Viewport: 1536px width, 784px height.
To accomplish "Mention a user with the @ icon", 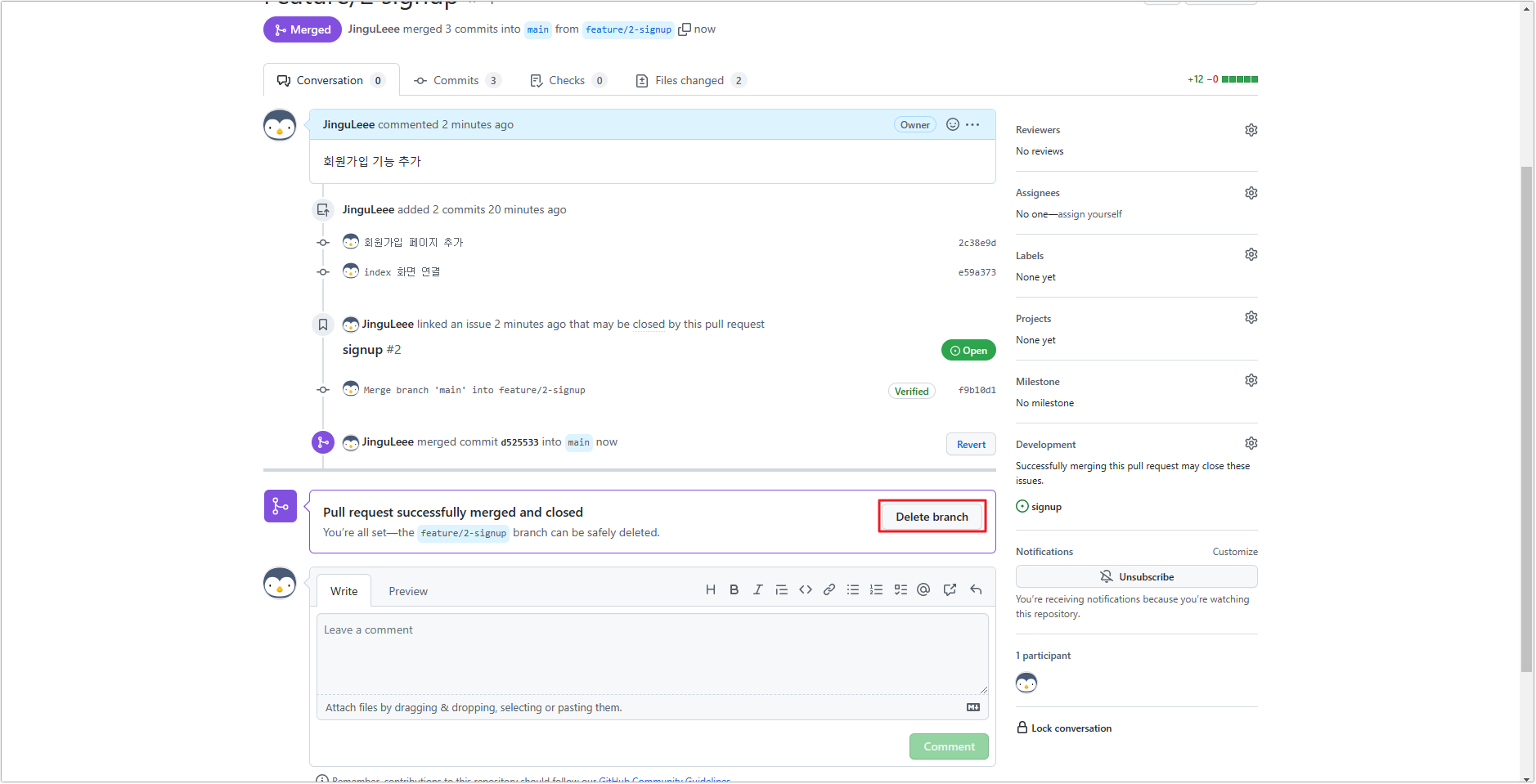I will (x=923, y=590).
